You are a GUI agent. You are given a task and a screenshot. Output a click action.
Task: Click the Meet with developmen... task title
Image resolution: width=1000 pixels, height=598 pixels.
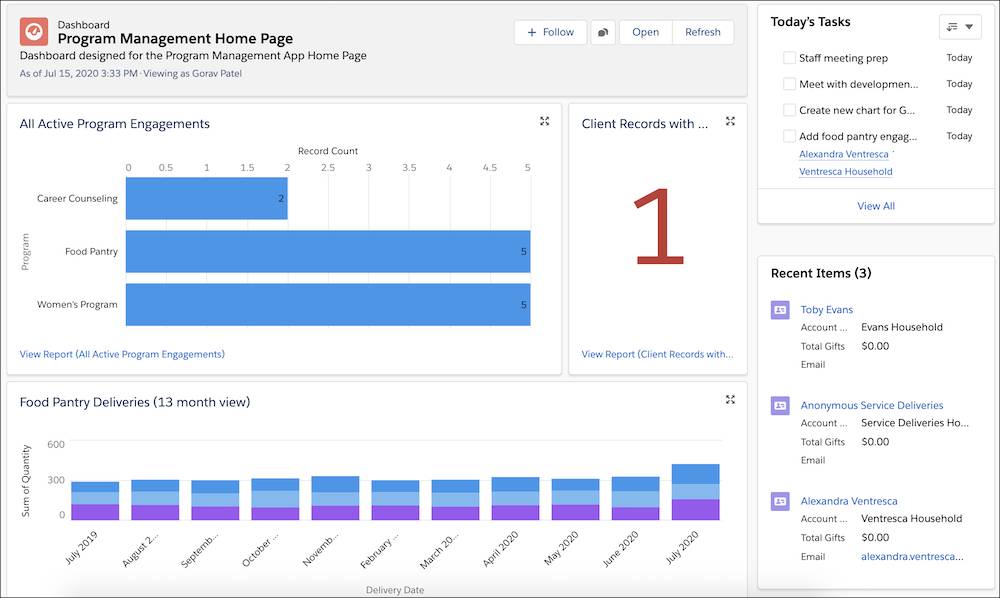click(858, 84)
